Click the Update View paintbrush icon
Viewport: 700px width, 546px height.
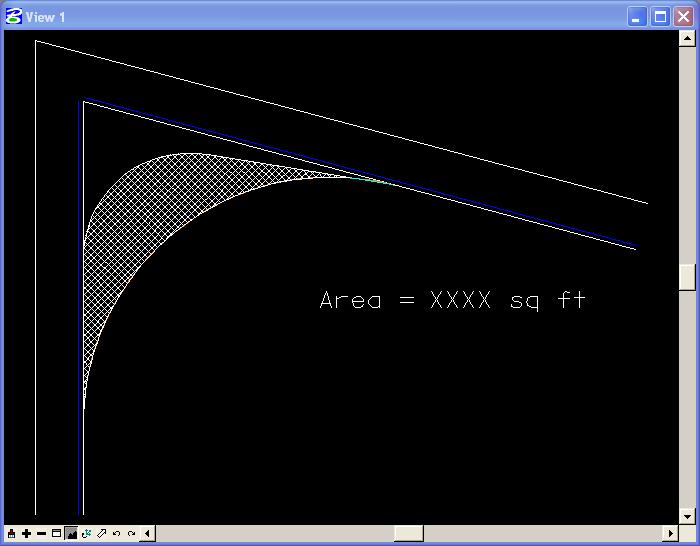(12, 533)
